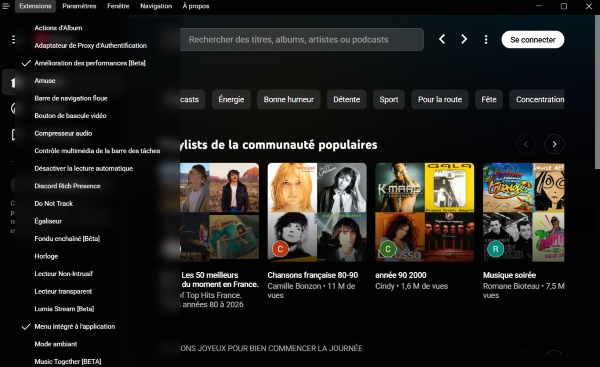Toggle Désactiver la lecture automatique

[83, 168]
